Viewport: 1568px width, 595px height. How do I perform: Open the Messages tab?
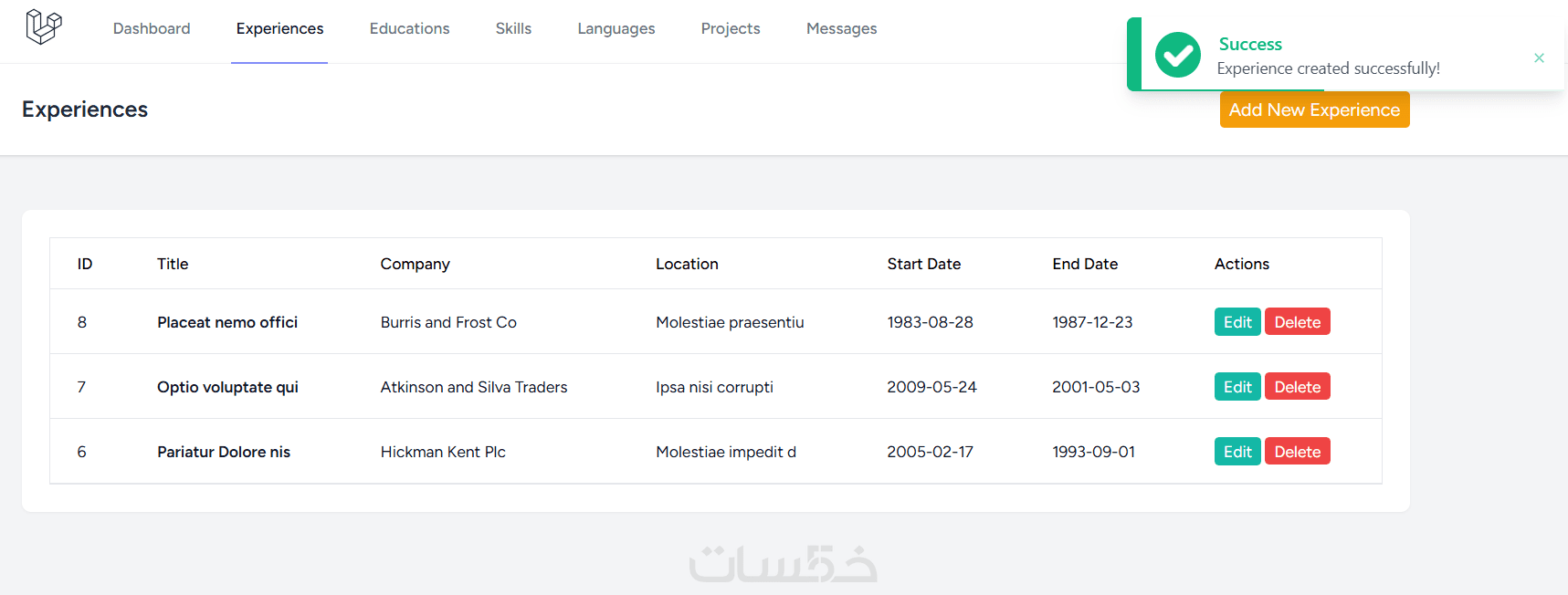[841, 29]
